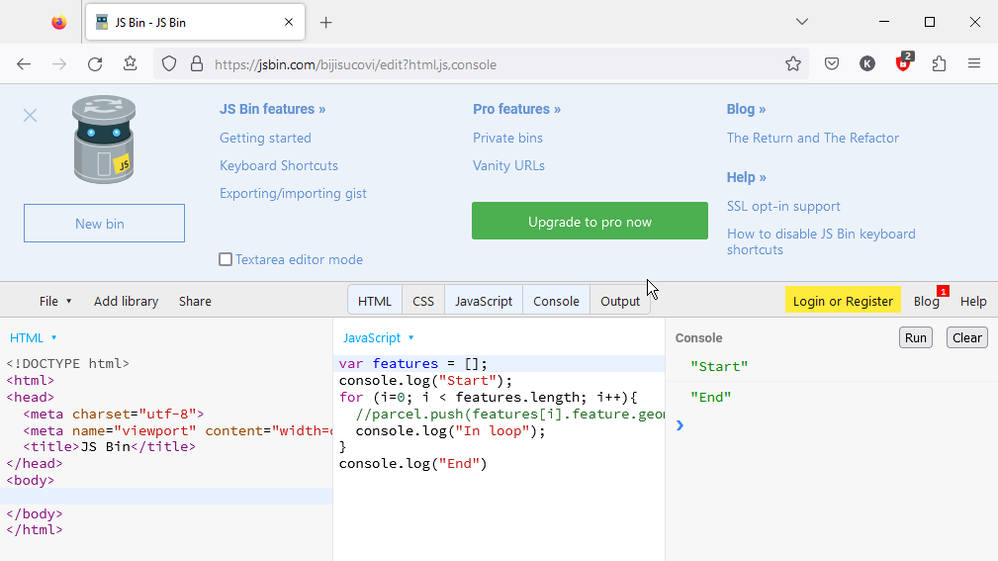
Task: Expand the JavaScript panel language dropdown
Action: point(379,337)
